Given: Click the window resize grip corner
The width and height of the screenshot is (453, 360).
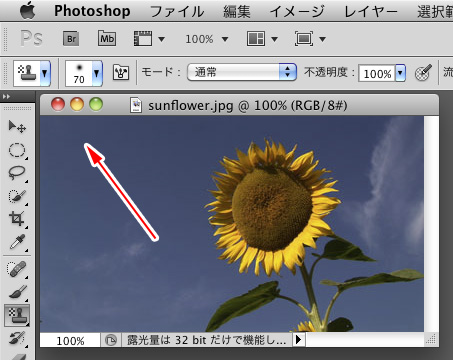Looking at the screenshot, I should click(x=431, y=340).
